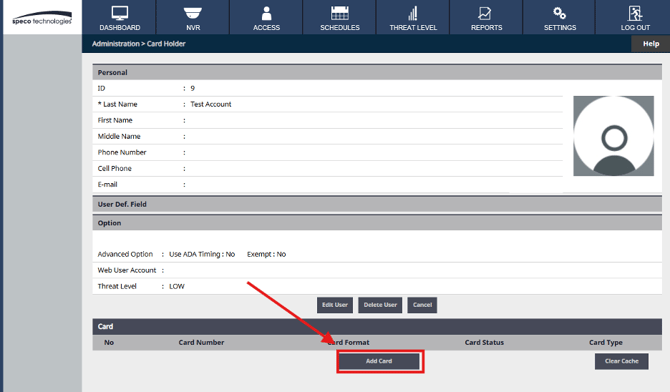Click the Option section header
The image size is (670, 392).
pyautogui.click(x=377, y=223)
